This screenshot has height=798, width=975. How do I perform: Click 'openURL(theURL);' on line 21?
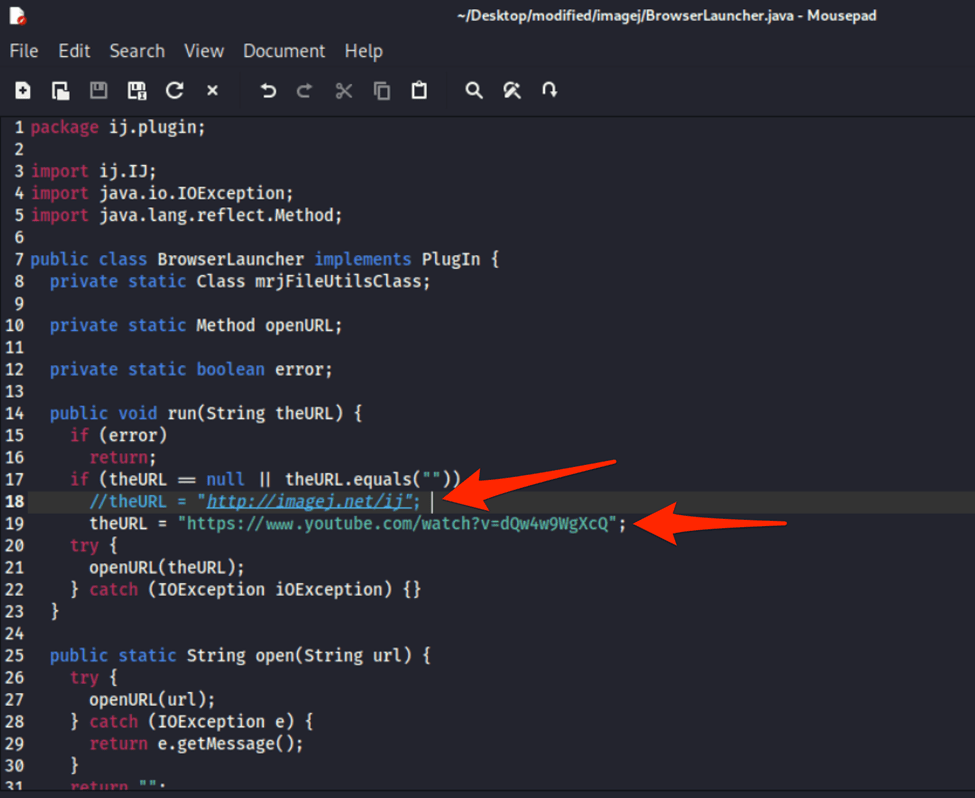[x=167, y=568]
